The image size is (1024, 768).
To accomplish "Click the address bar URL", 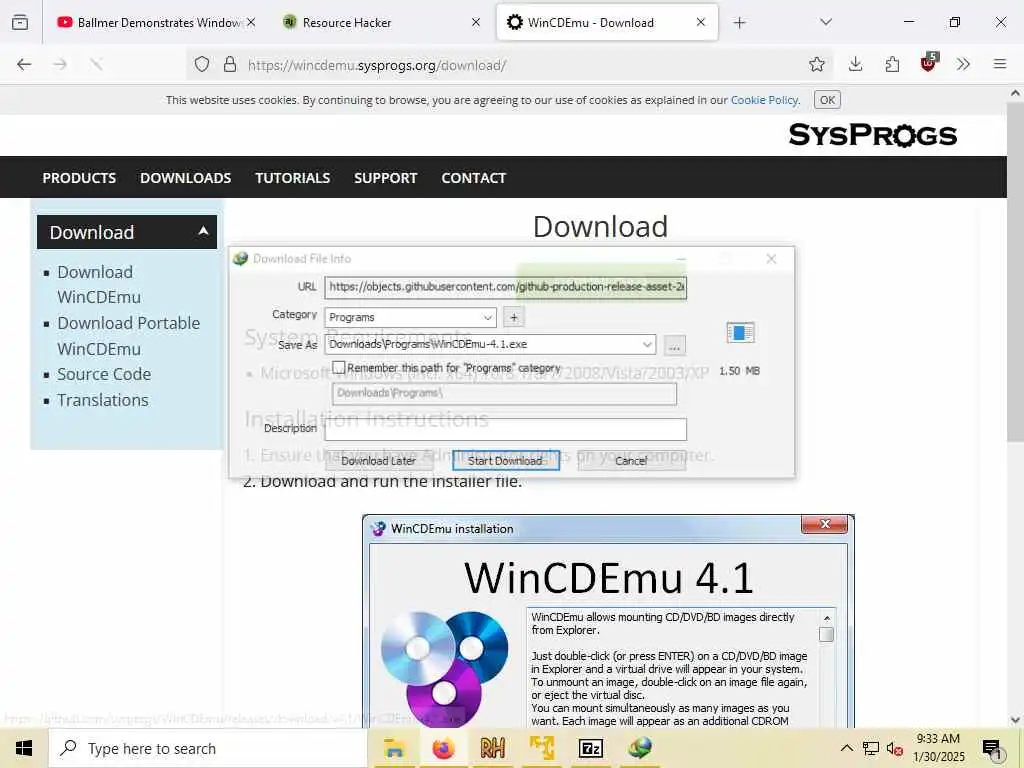I will point(377,65).
